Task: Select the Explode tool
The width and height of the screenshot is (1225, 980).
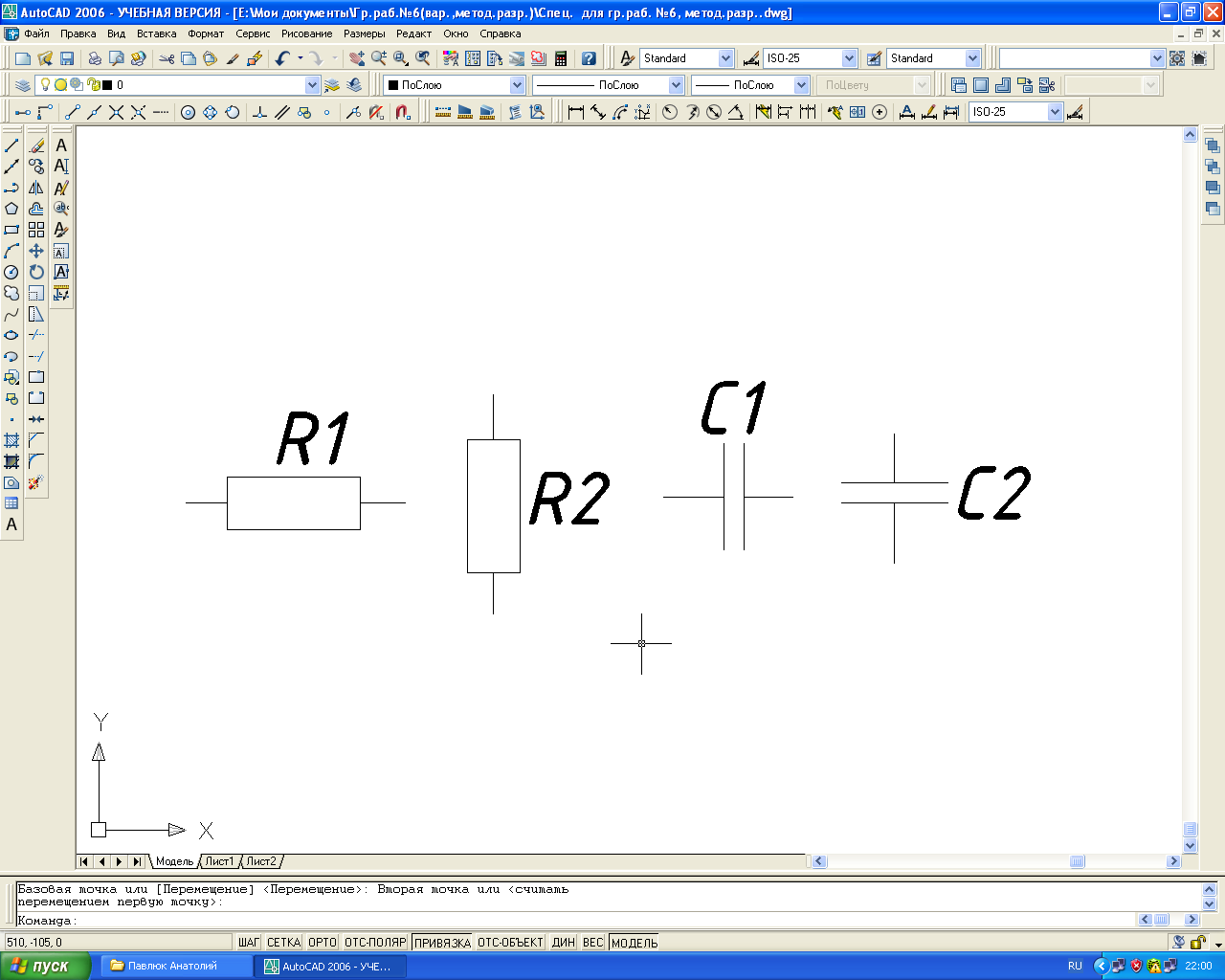Action: point(36,482)
